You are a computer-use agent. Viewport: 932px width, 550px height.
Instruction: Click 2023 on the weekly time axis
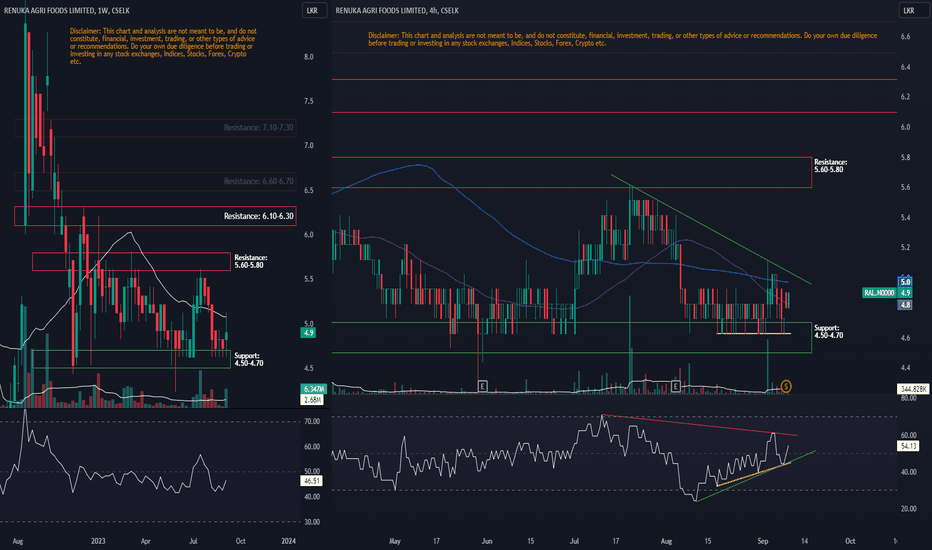[98, 540]
